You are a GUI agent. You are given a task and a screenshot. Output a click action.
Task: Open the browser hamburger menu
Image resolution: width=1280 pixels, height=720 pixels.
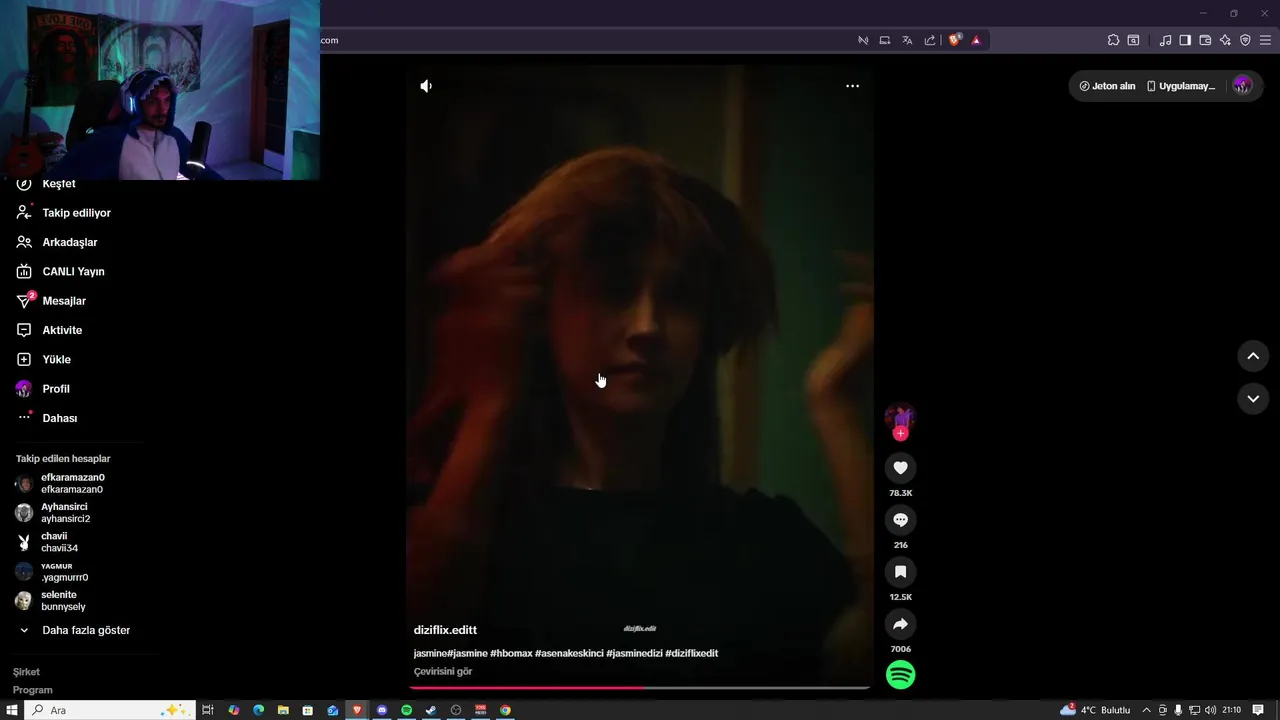(x=1265, y=40)
